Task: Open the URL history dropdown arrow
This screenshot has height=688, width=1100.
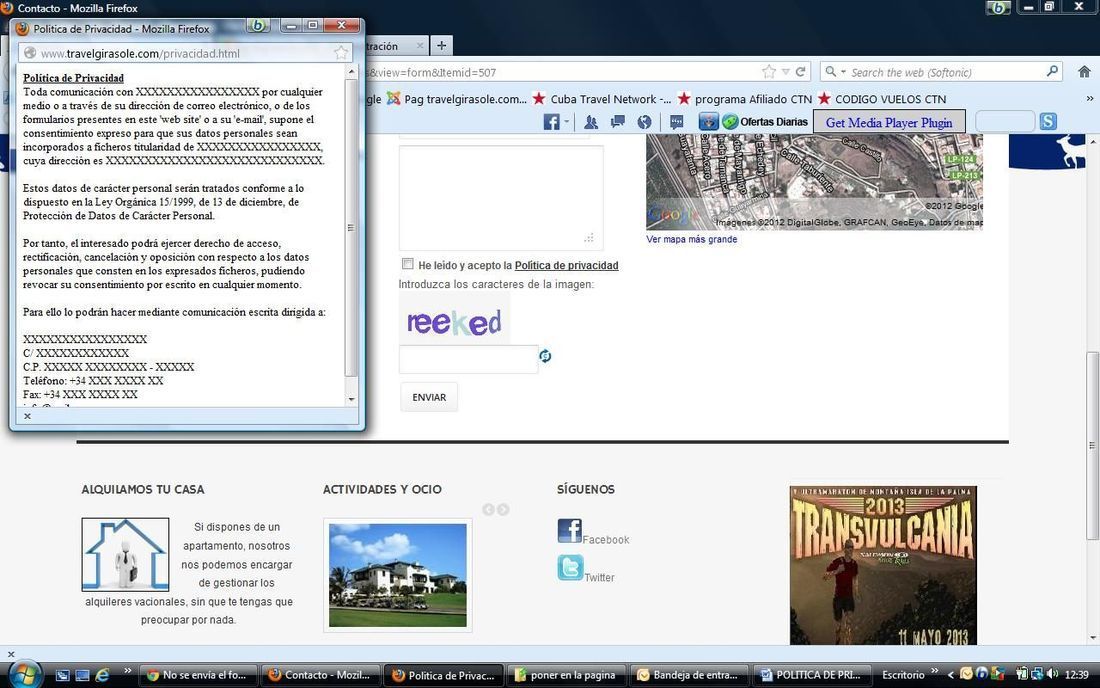Action: click(x=786, y=72)
